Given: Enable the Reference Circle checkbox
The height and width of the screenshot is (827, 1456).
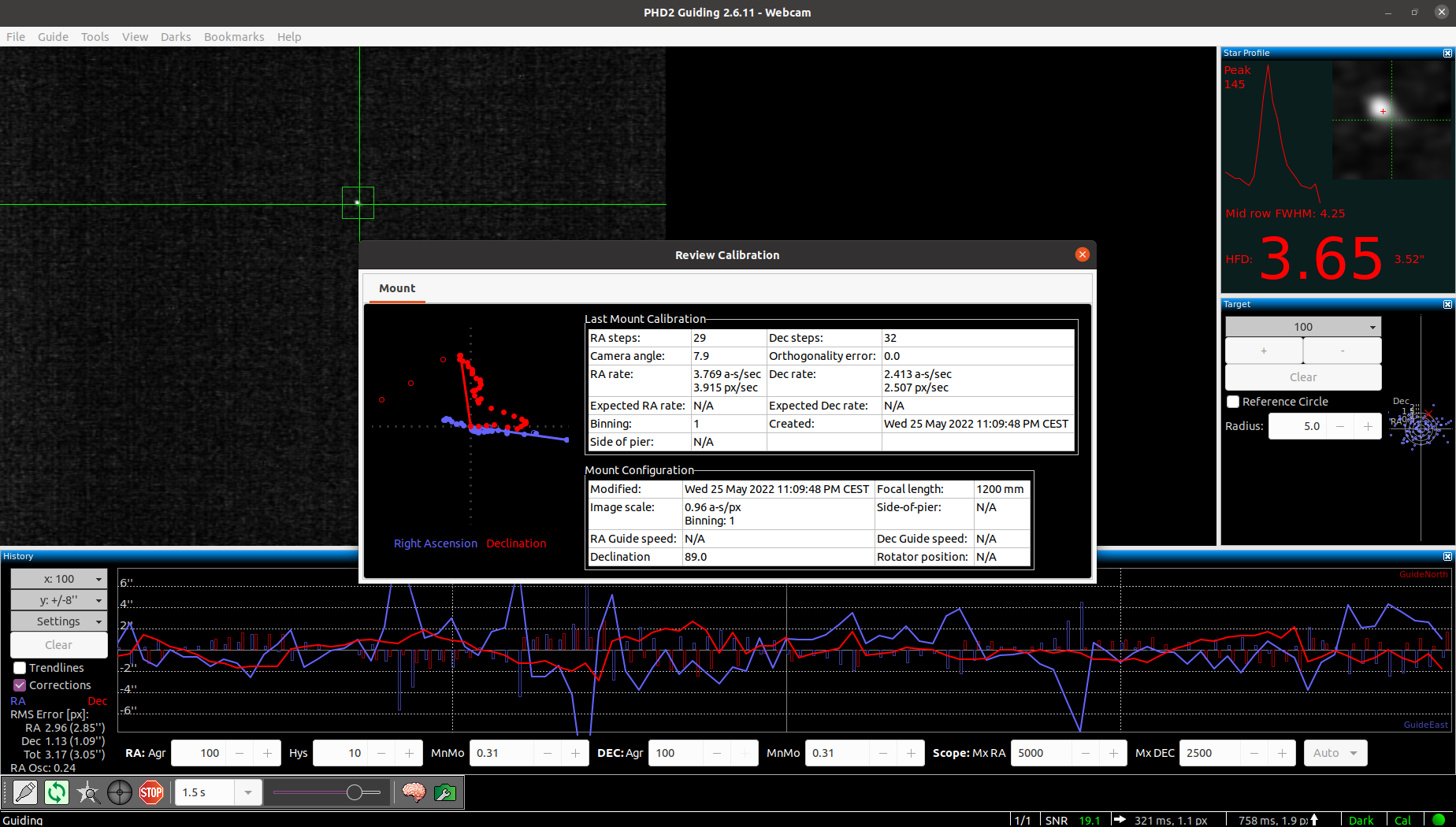Looking at the screenshot, I should 1233,402.
